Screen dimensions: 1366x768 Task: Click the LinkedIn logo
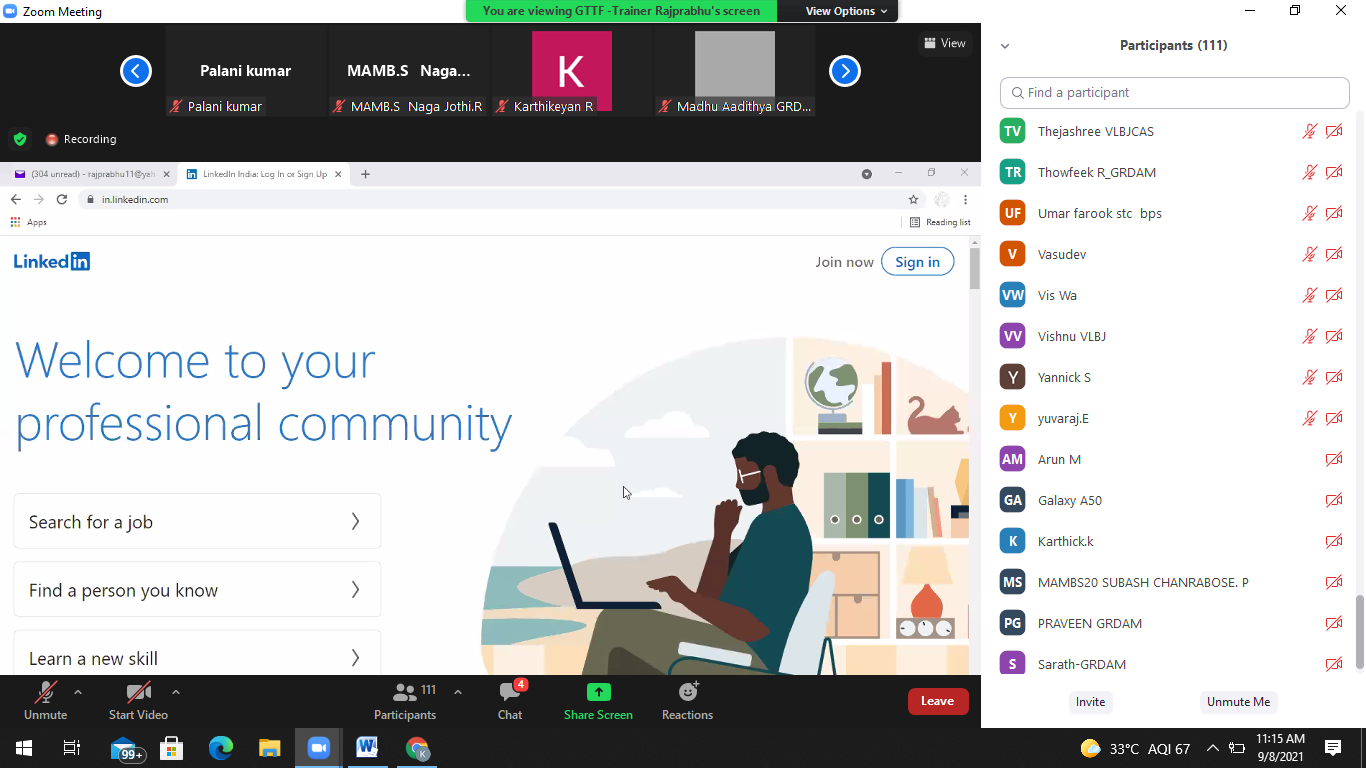(52, 261)
